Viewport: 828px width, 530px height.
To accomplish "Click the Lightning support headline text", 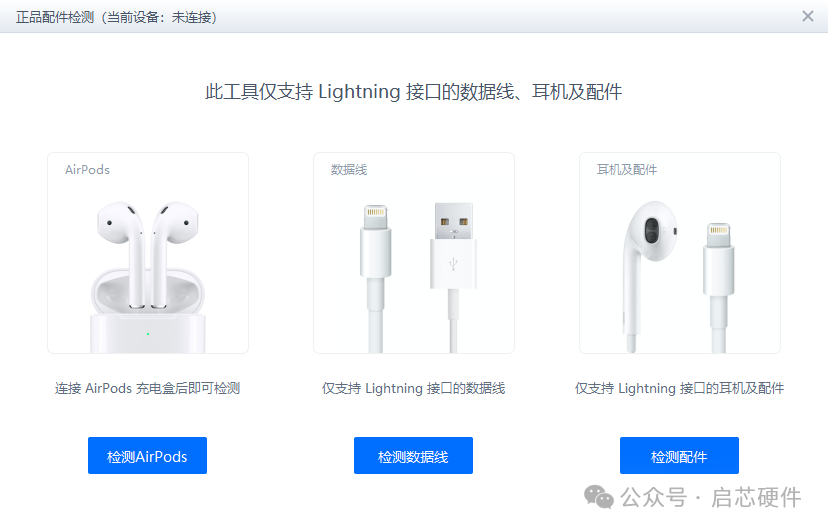I will coord(413,92).
